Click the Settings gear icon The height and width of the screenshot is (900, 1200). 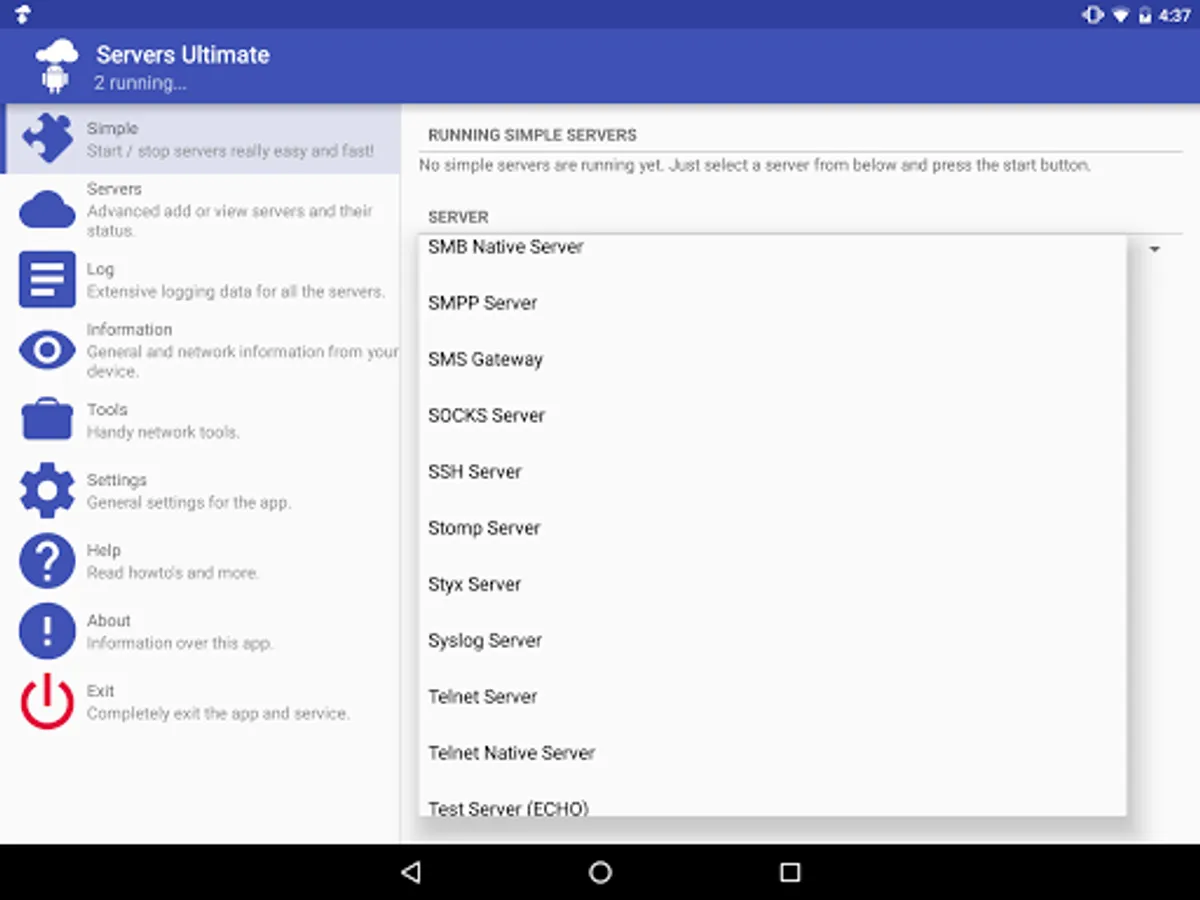[x=47, y=490]
